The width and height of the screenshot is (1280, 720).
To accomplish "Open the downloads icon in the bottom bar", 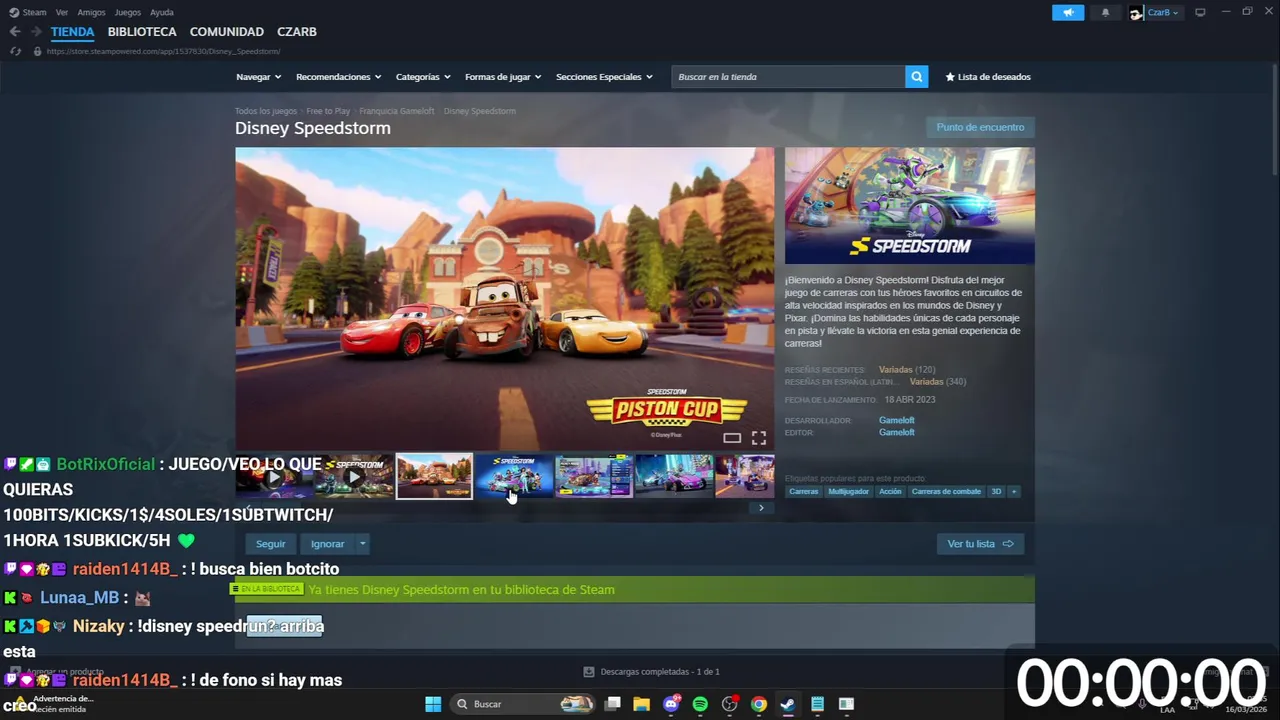I will [589, 672].
